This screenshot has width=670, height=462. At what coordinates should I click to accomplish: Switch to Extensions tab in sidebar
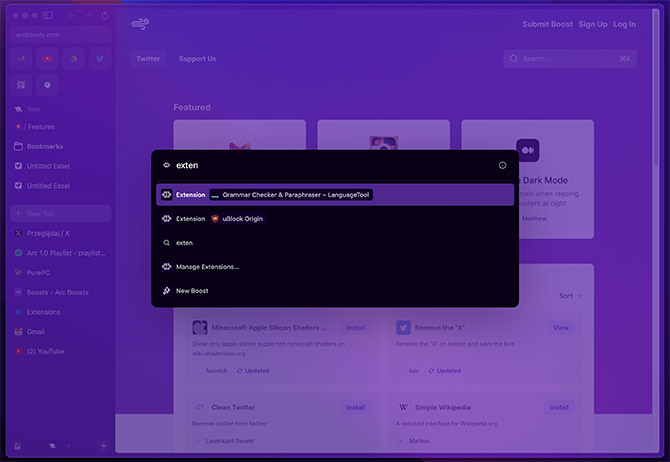tap(61, 312)
